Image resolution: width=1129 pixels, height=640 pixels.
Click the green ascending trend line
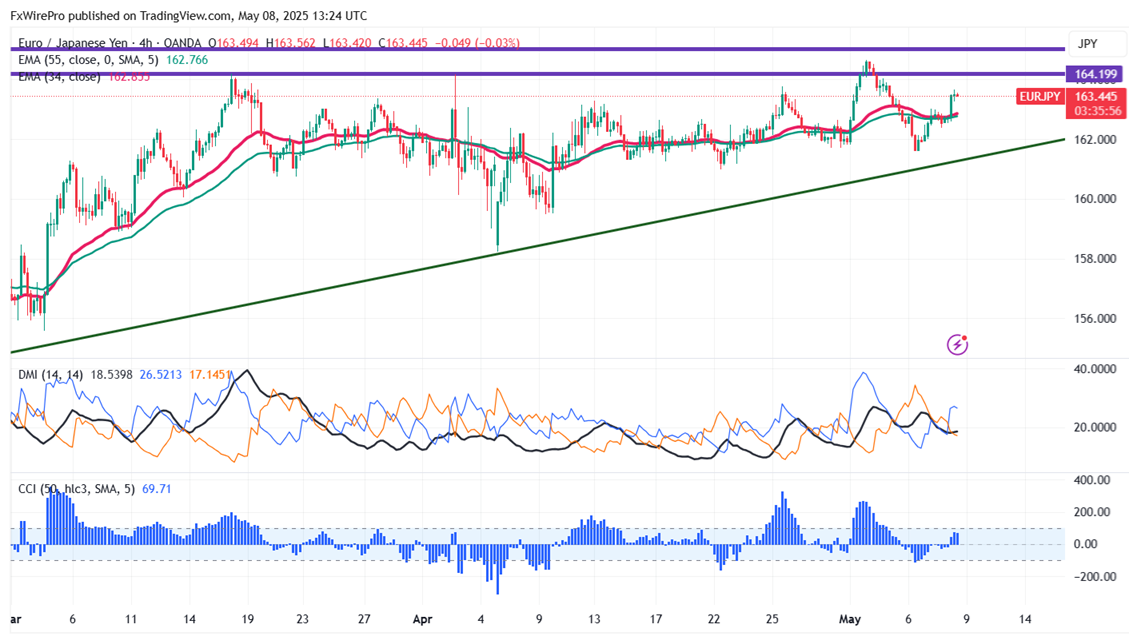[x=538, y=246]
